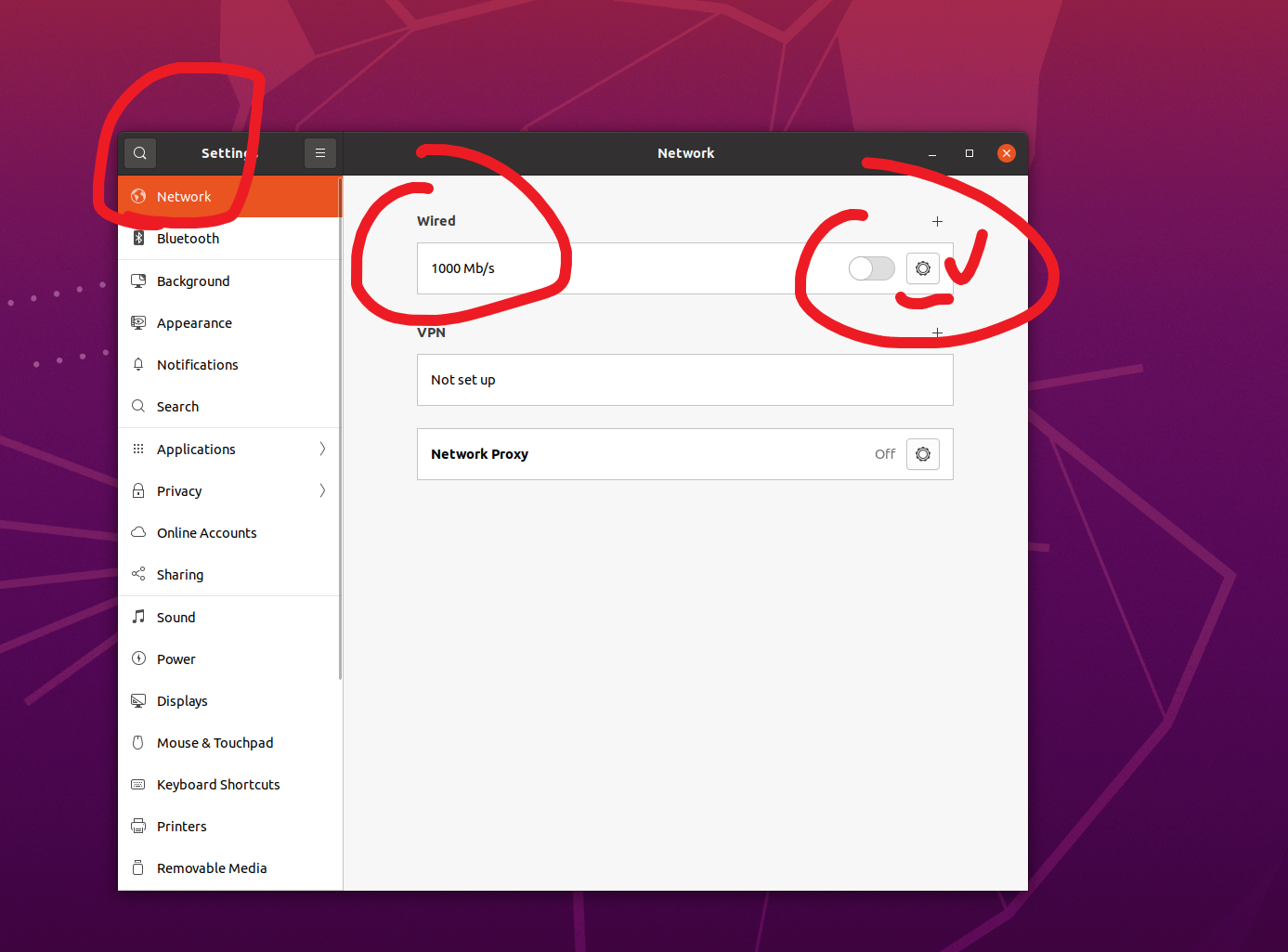Click the Displays icon in sidebar
This screenshot has height=952, width=1288.
(138, 700)
